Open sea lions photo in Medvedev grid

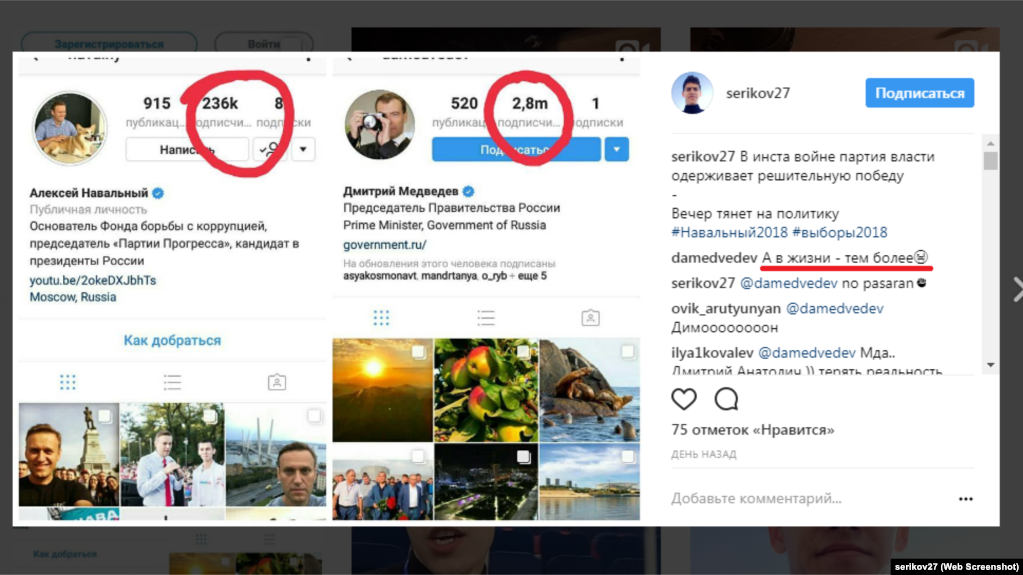click(590, 390)
